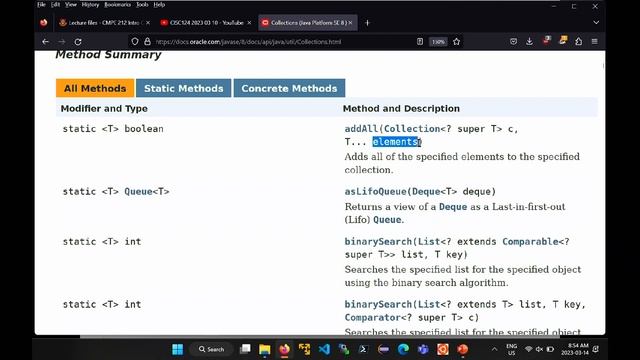Show site security padlock info
This screenshot has height=360, width=640.
tap(147, 42)
